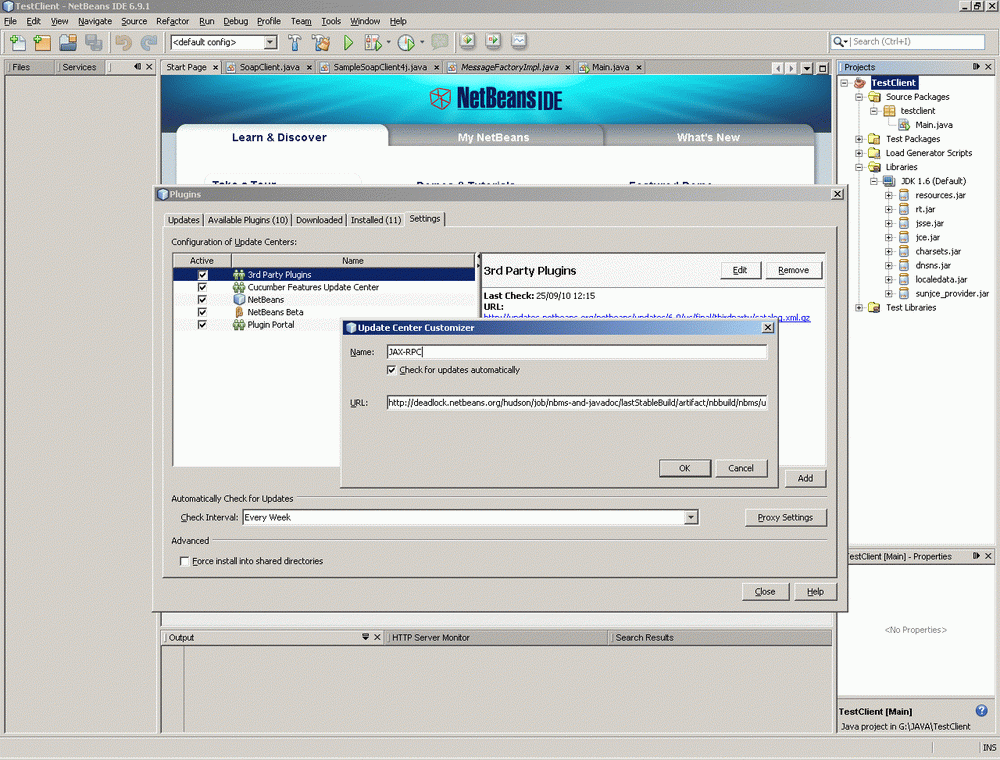
Task: Click the Edit button for 3rd Party Plugins
Action: coord(740,270)
